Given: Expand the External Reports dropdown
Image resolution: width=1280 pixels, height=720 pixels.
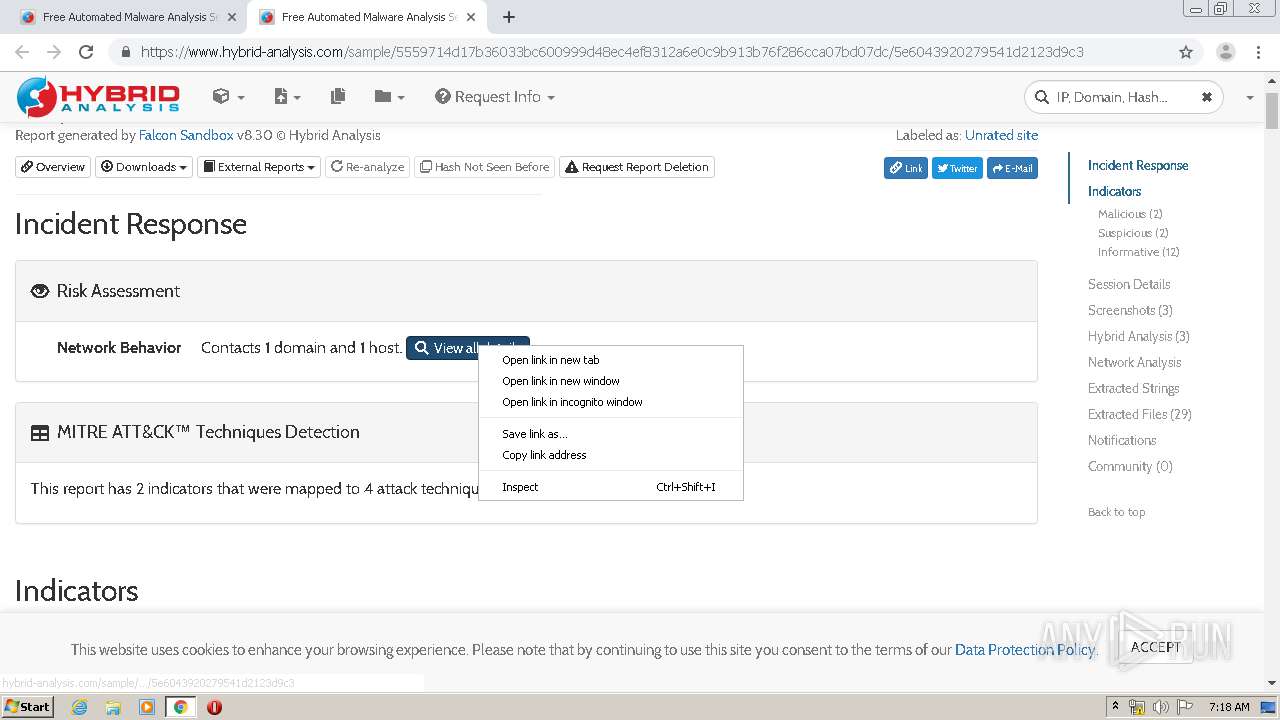Looking at the screenshot, I should [x=259, y=167].
